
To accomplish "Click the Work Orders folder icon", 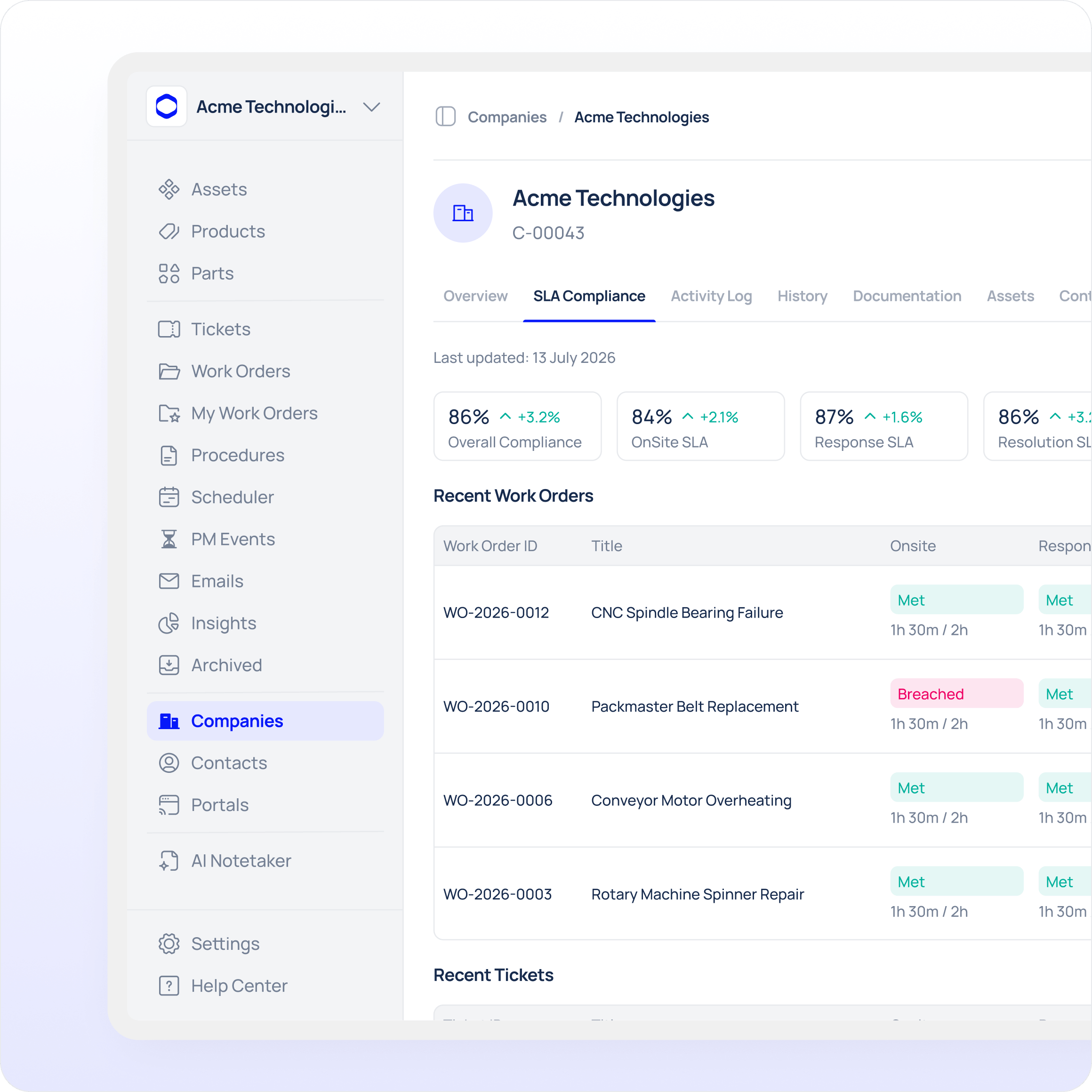I will (x=169, y=371).
